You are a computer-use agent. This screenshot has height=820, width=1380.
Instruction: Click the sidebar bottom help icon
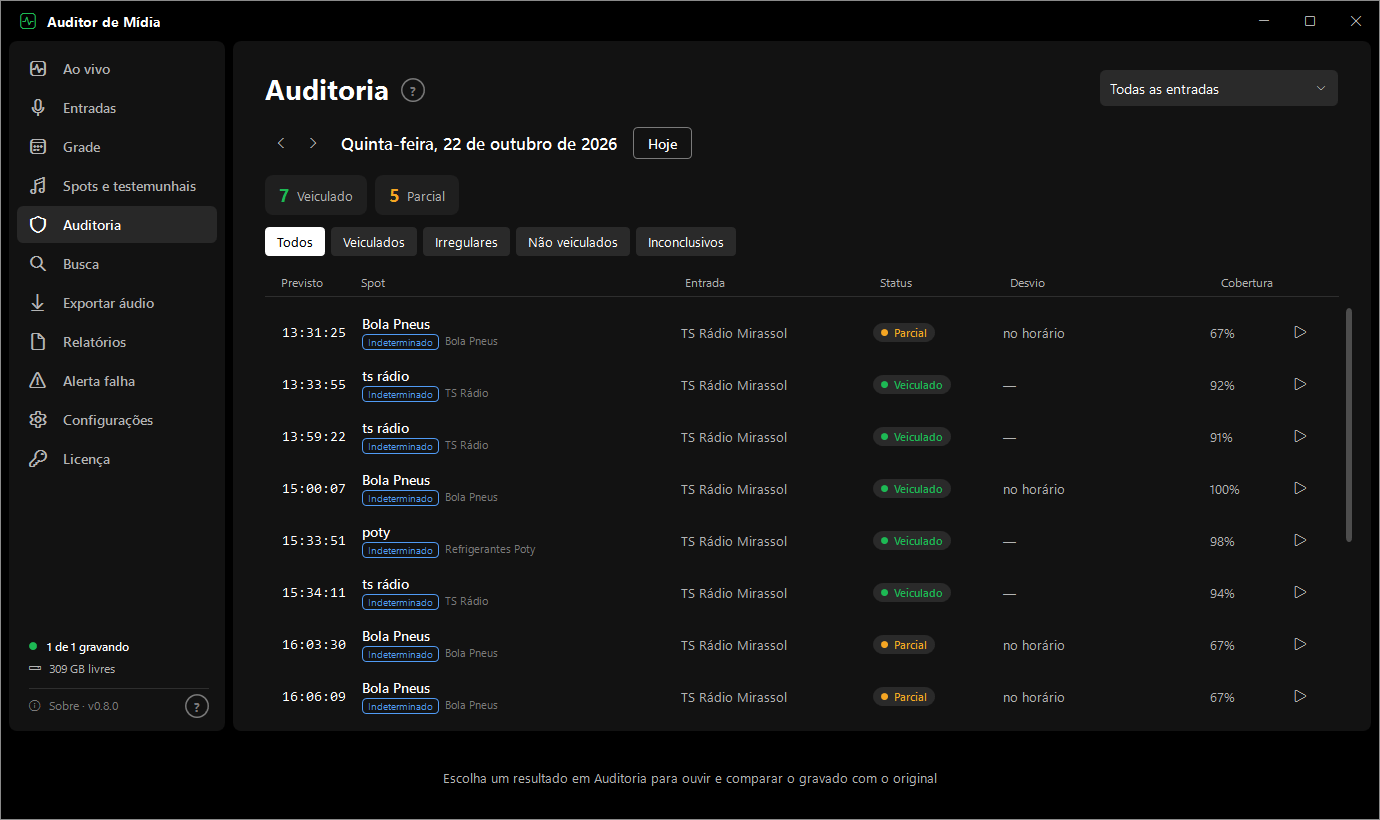point(197,706)
